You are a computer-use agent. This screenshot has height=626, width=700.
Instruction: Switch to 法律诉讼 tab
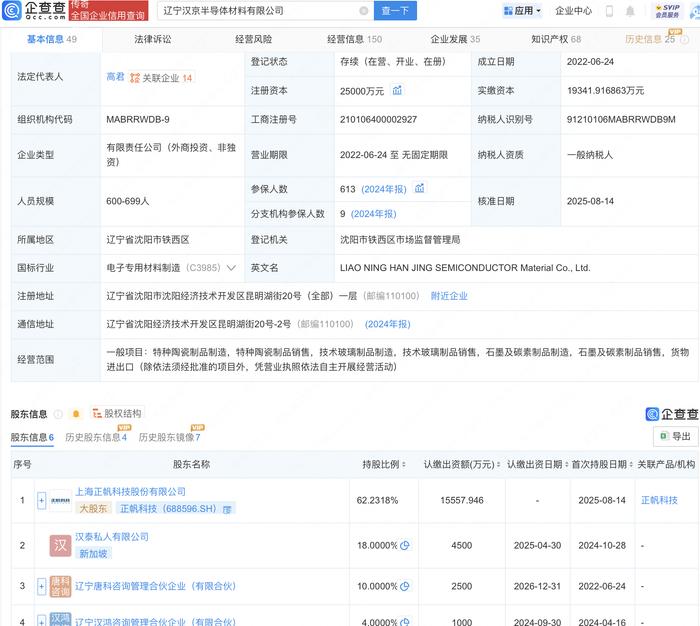click(153, 39)
